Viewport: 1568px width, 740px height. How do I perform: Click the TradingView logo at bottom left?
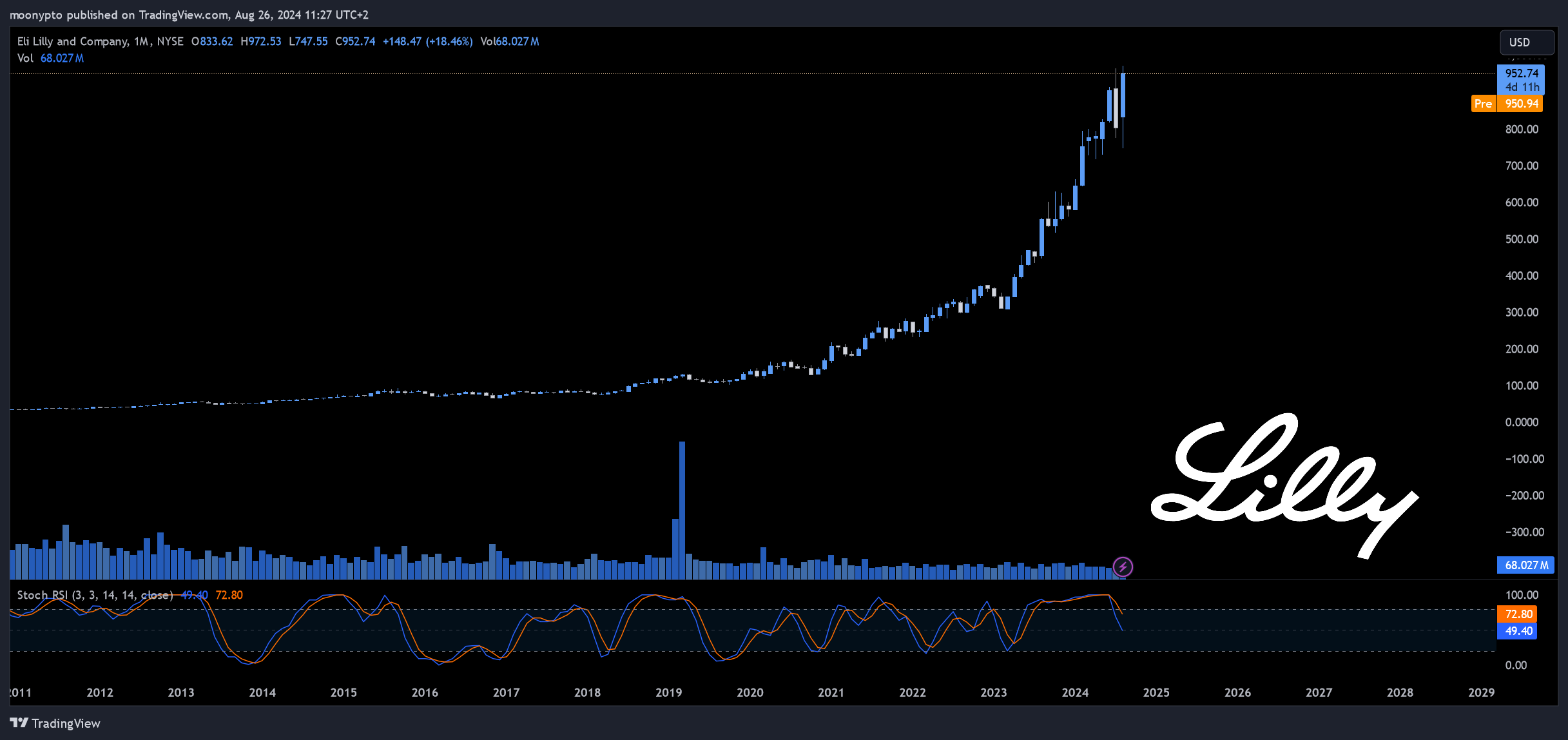pos(55,723)
